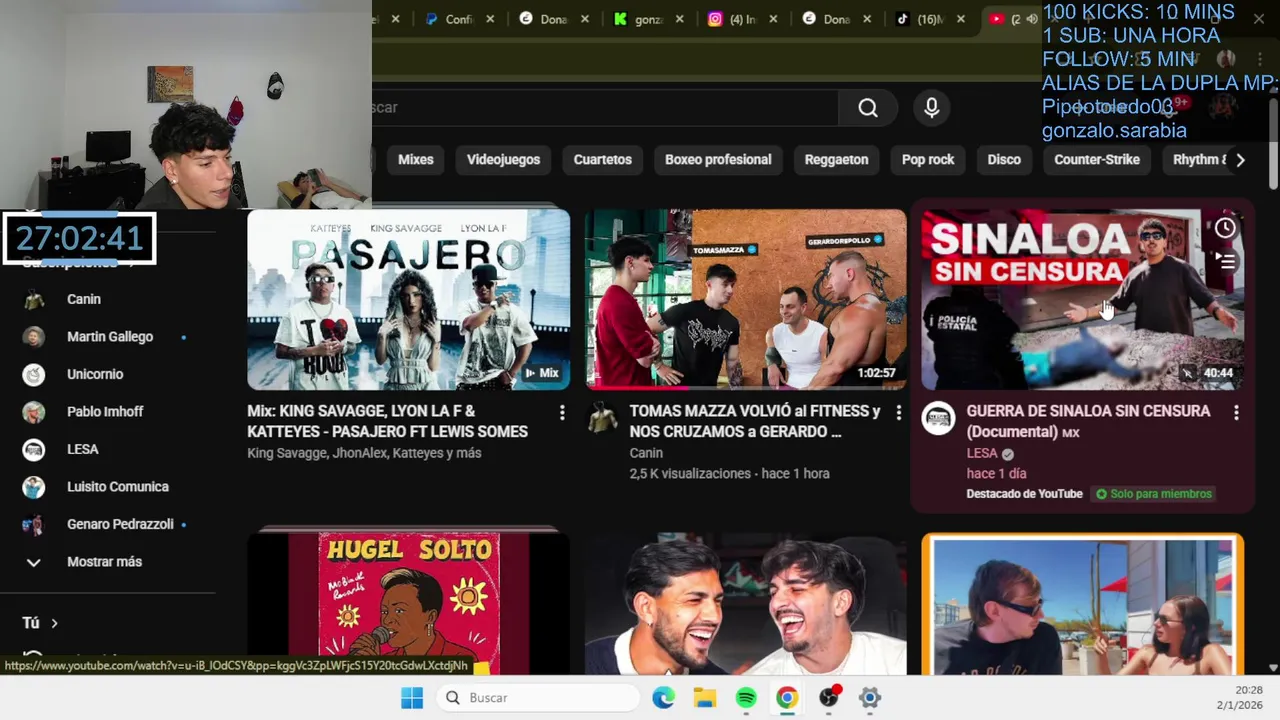Click the Windows taskbar Buscar search box
1280x720 pixels.
(x=536, y=698)
